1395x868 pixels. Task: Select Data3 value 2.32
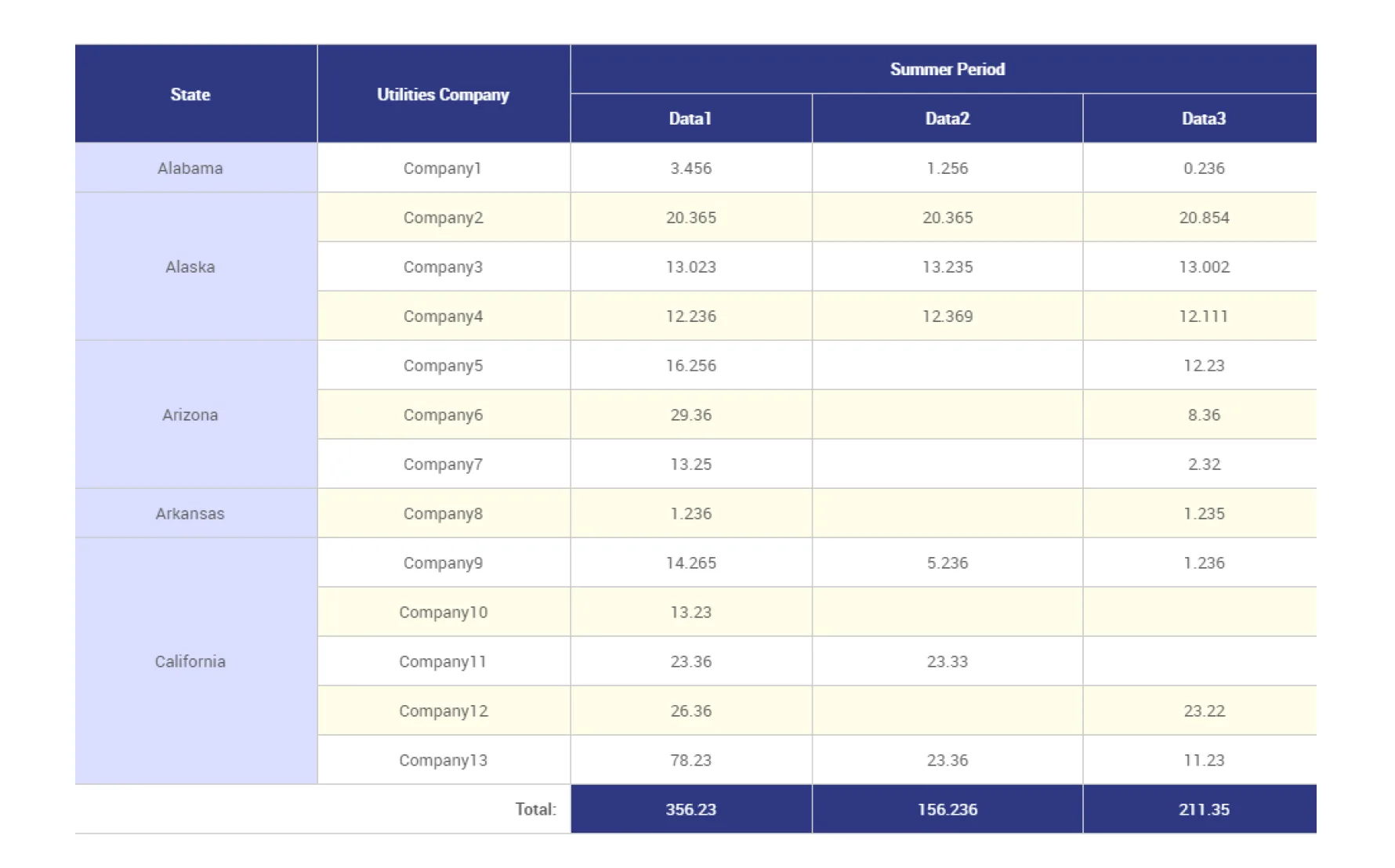pos(1200,464)
